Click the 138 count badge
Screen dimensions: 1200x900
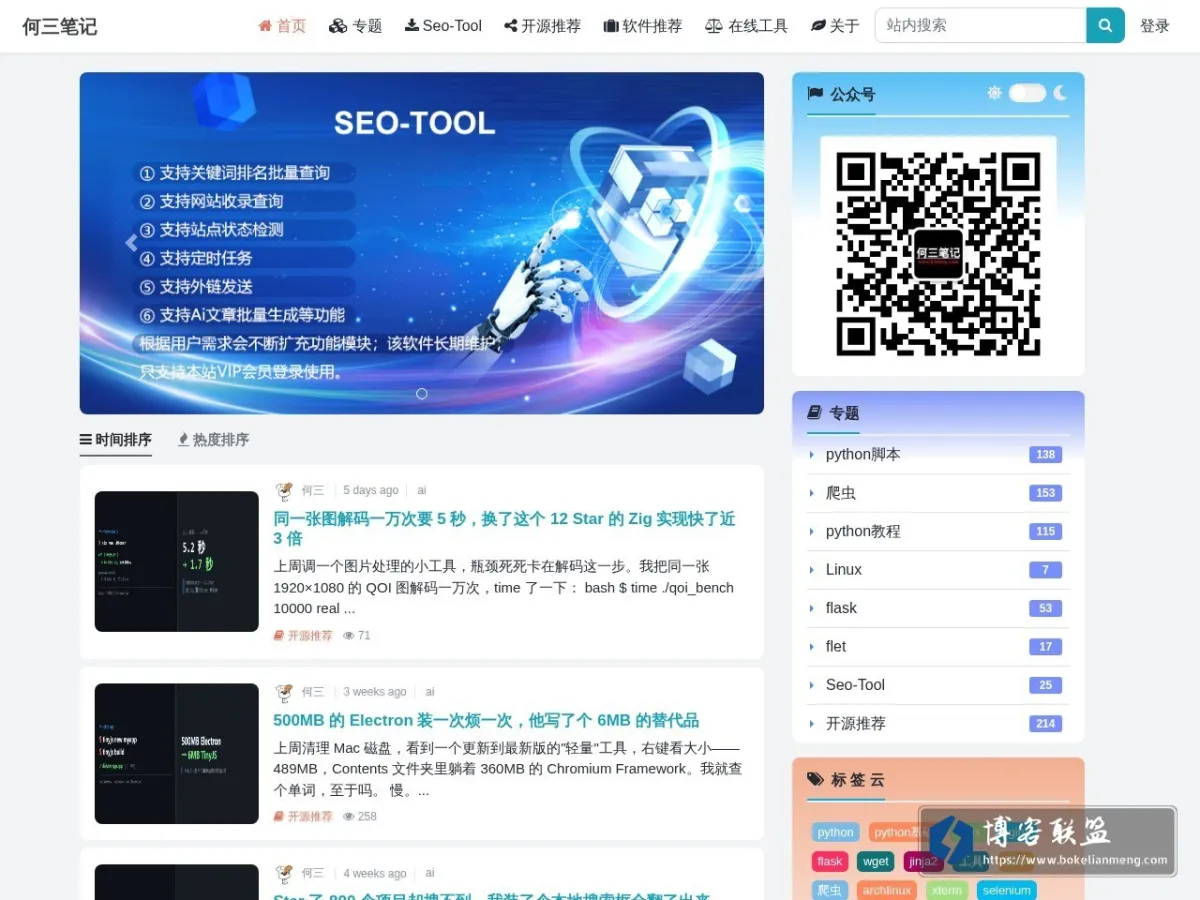[1045, 454]
